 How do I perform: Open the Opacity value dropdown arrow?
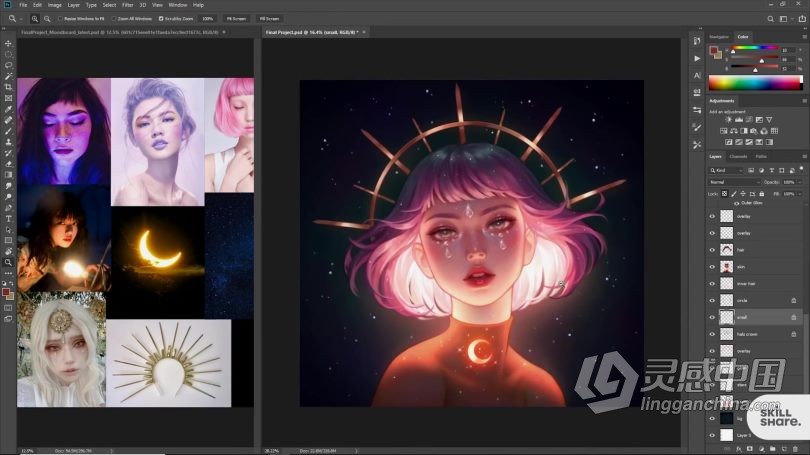click(800, 182)
